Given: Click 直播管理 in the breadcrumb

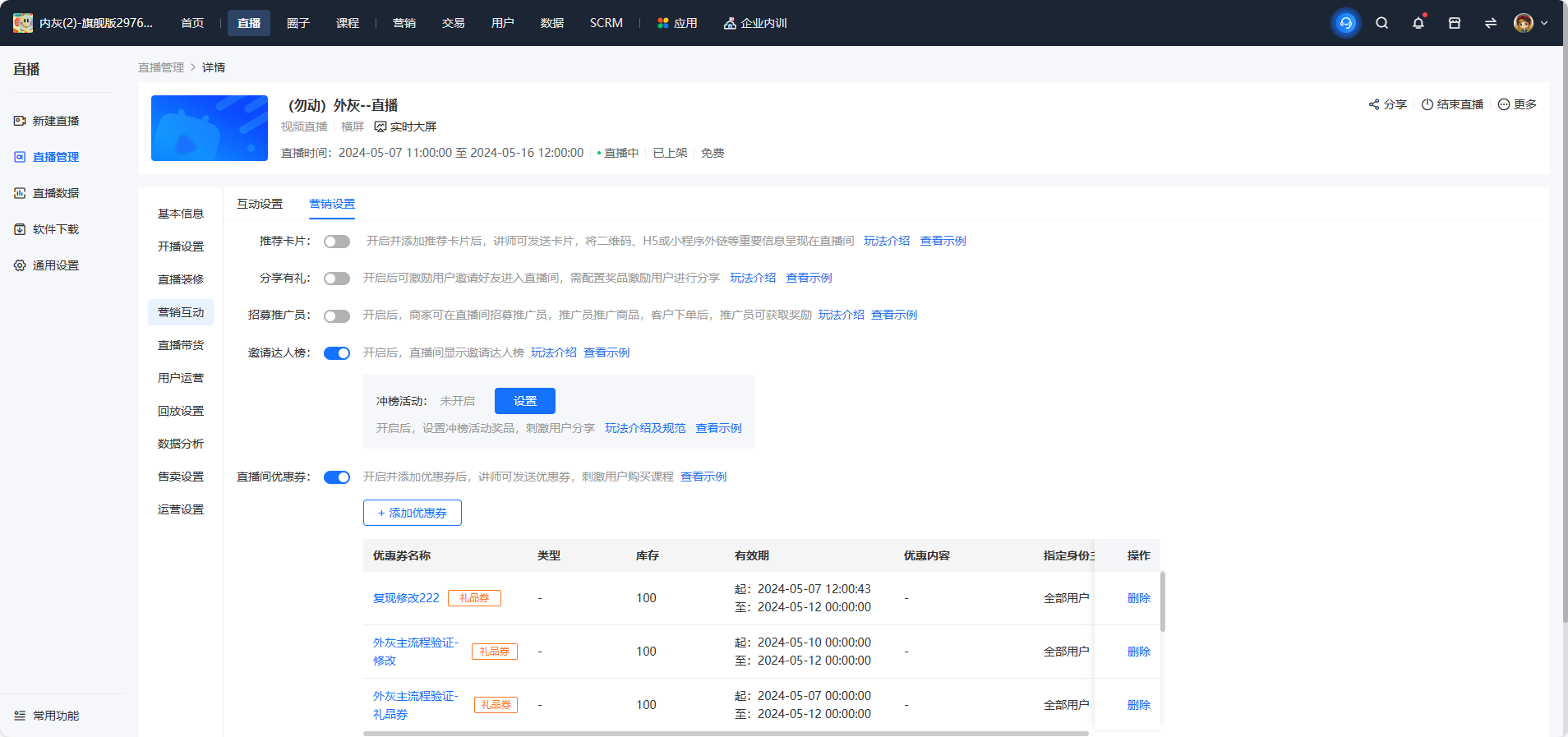Looking at the screenshot, I should pyautogui.click(x=161, y=67).
